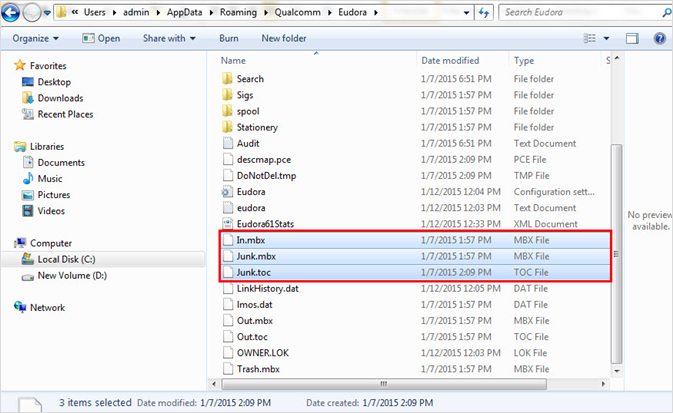The image size is (673, 413).
Task: Select the eudora text document
Action: (x=251, y=208)
